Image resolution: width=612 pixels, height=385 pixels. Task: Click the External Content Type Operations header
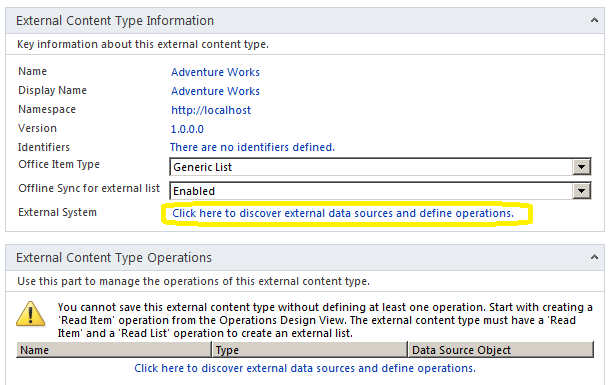(x=114, y=258)
